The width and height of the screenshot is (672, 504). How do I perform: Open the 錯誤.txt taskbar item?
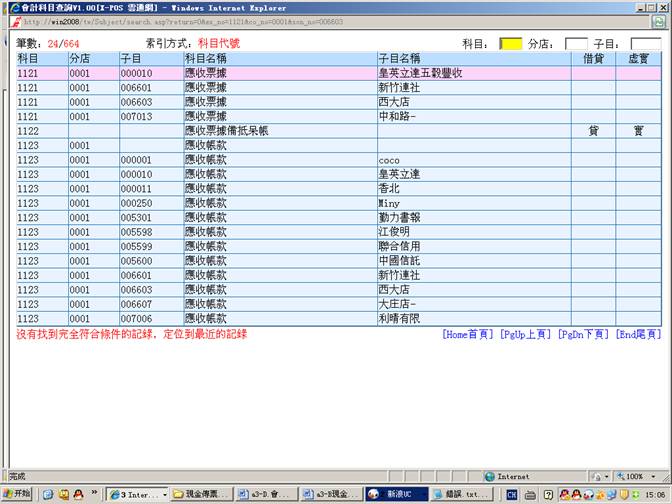[458, 494]
